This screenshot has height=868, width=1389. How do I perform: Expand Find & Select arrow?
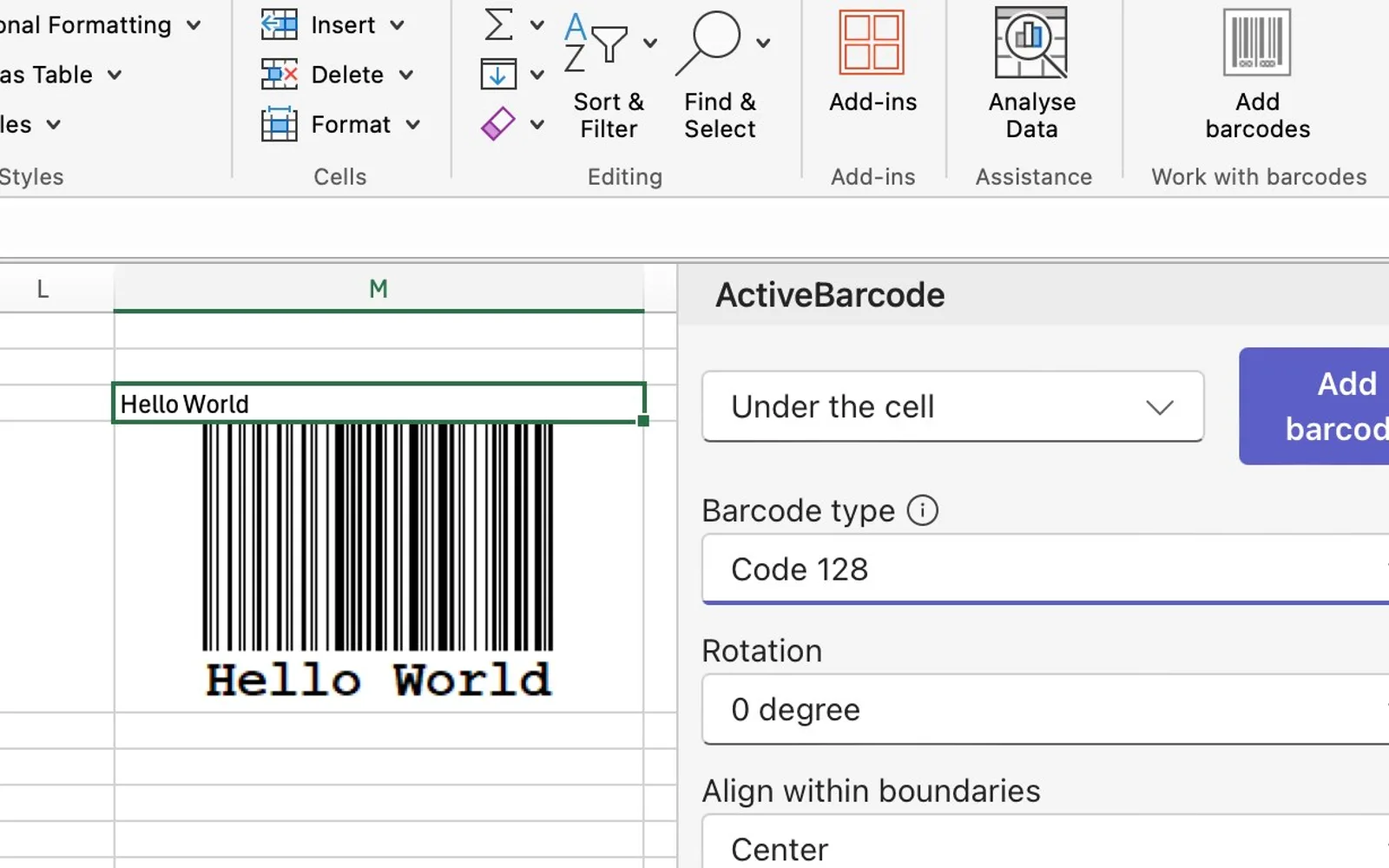tap(763, 43)
